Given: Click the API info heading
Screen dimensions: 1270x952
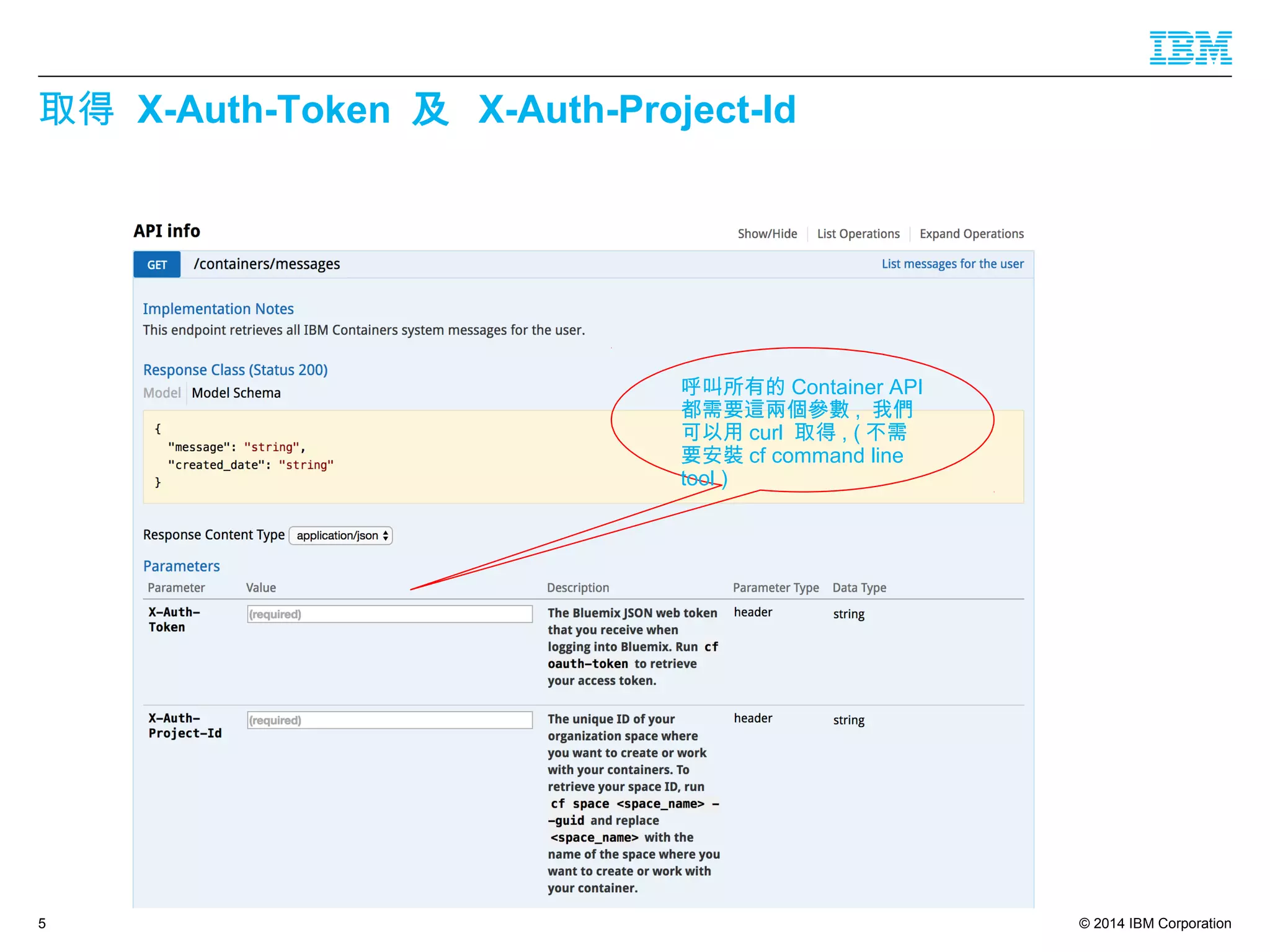Looking at the screenshot, I should 167,231.
